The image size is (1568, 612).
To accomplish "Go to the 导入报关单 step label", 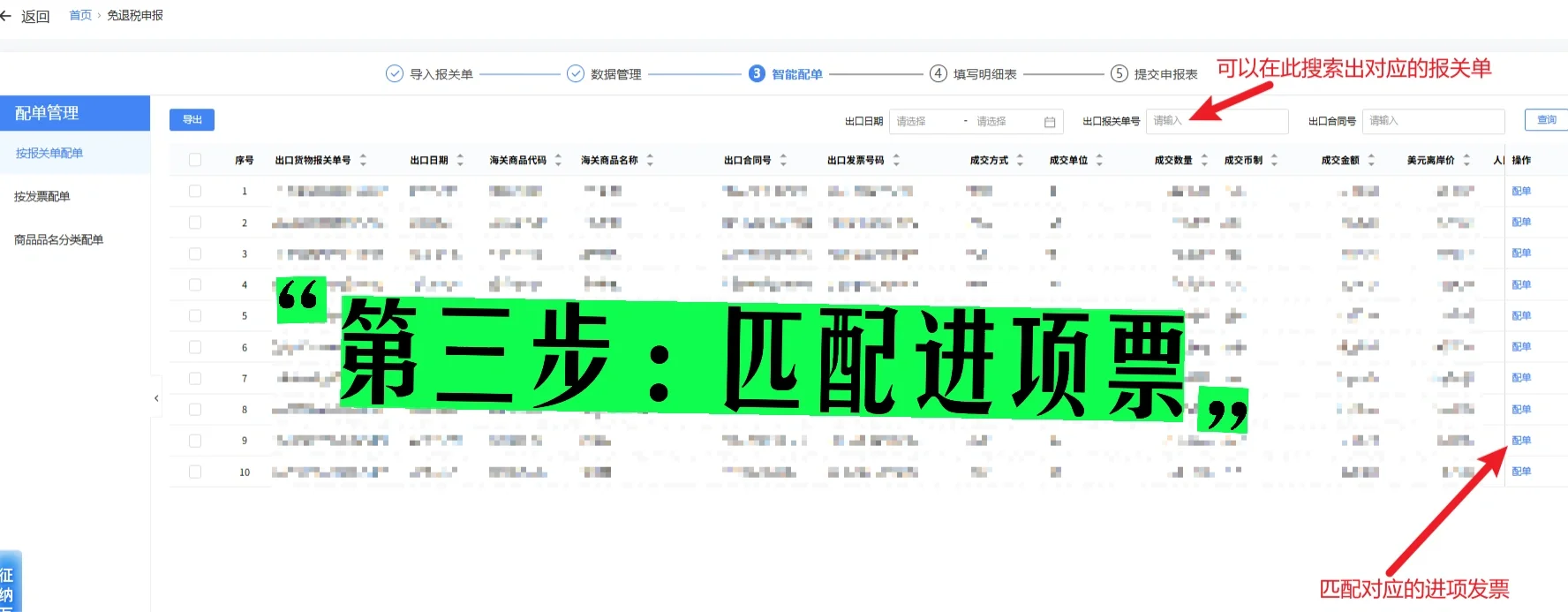I will [441, 74].
